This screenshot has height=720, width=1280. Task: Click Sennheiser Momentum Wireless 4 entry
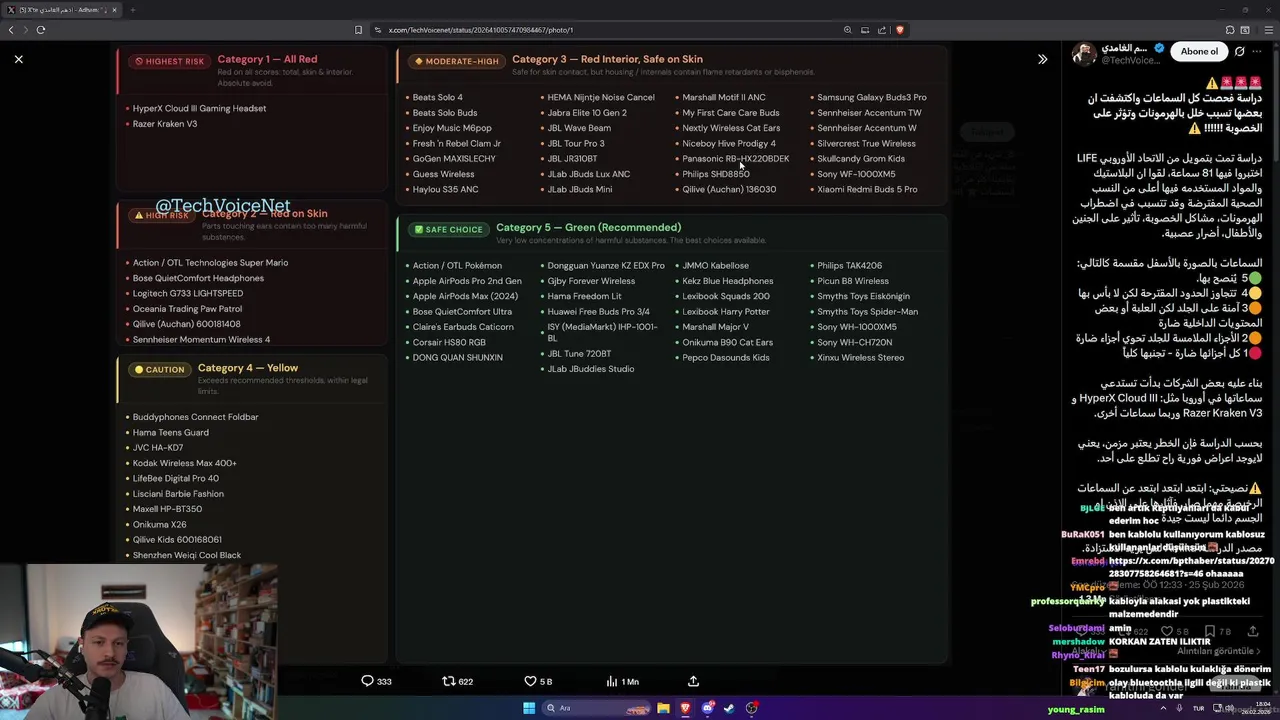[201, 340]
